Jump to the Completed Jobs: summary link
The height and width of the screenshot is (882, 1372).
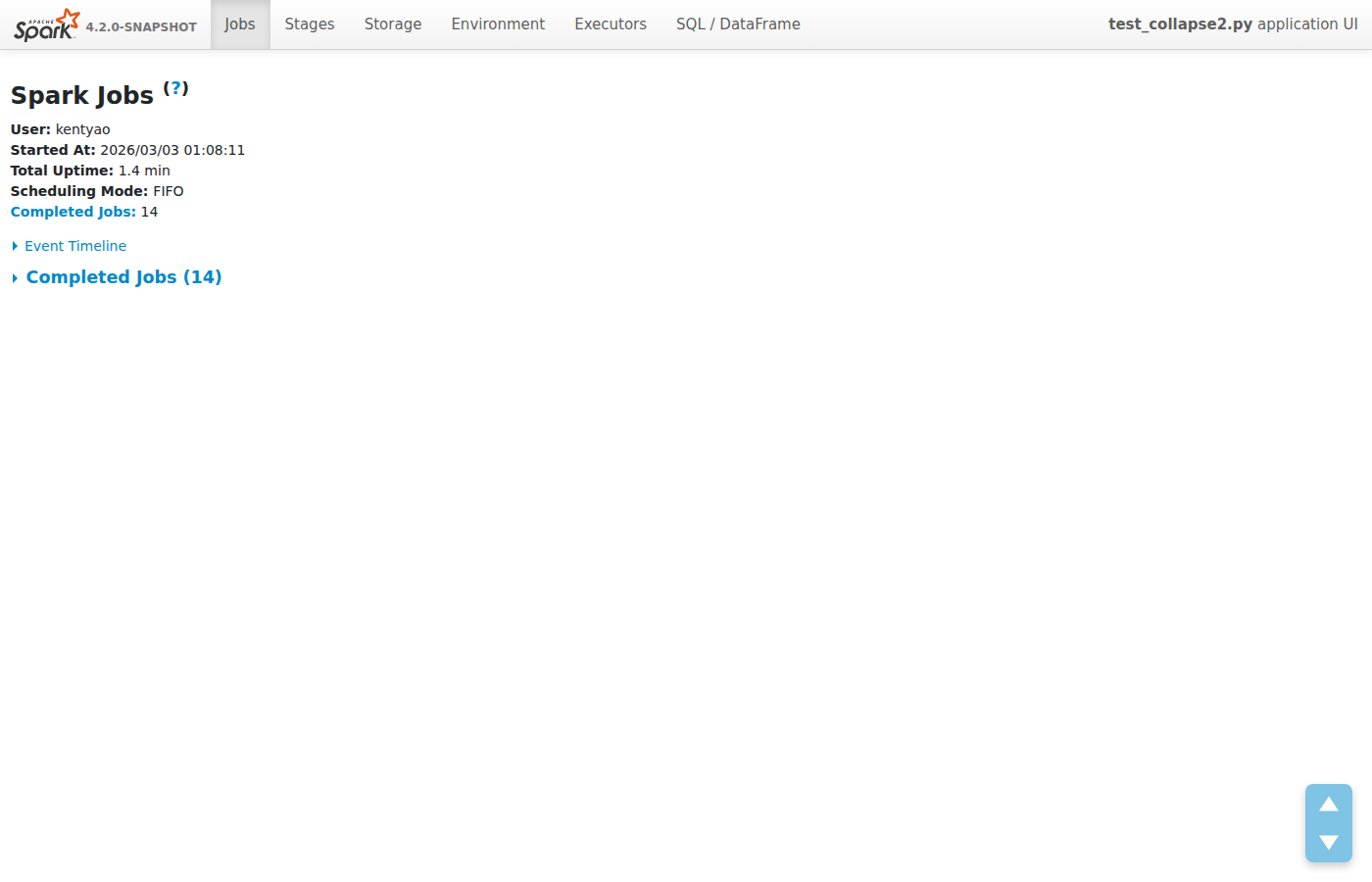pos(73,212)
